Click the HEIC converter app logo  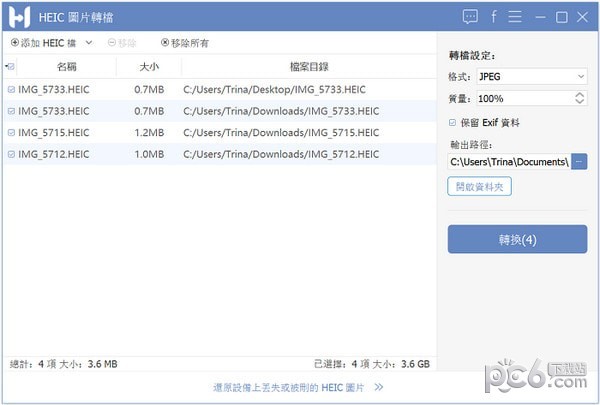pos(17,16)
